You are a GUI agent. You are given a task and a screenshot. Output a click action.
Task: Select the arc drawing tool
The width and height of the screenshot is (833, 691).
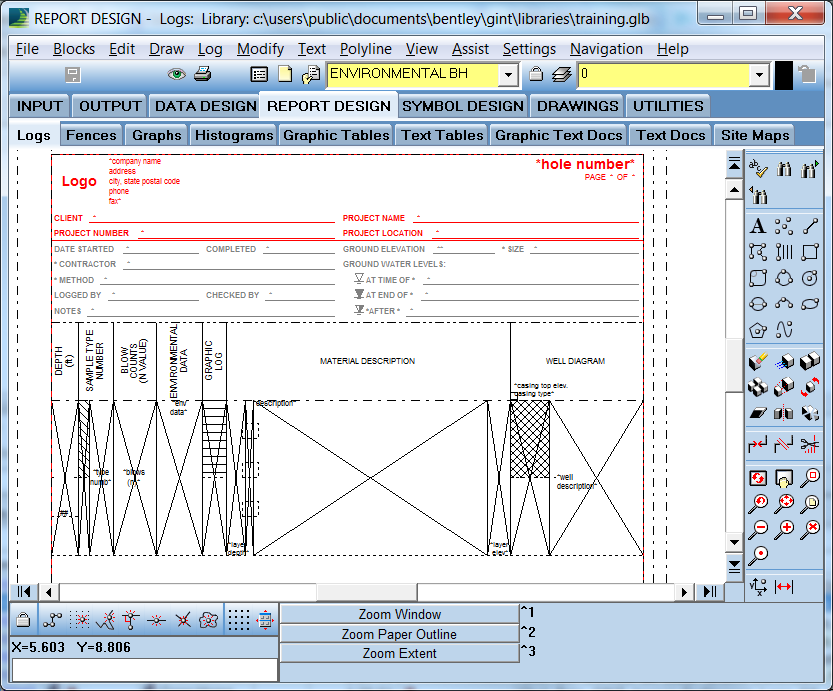pos(784,304)
